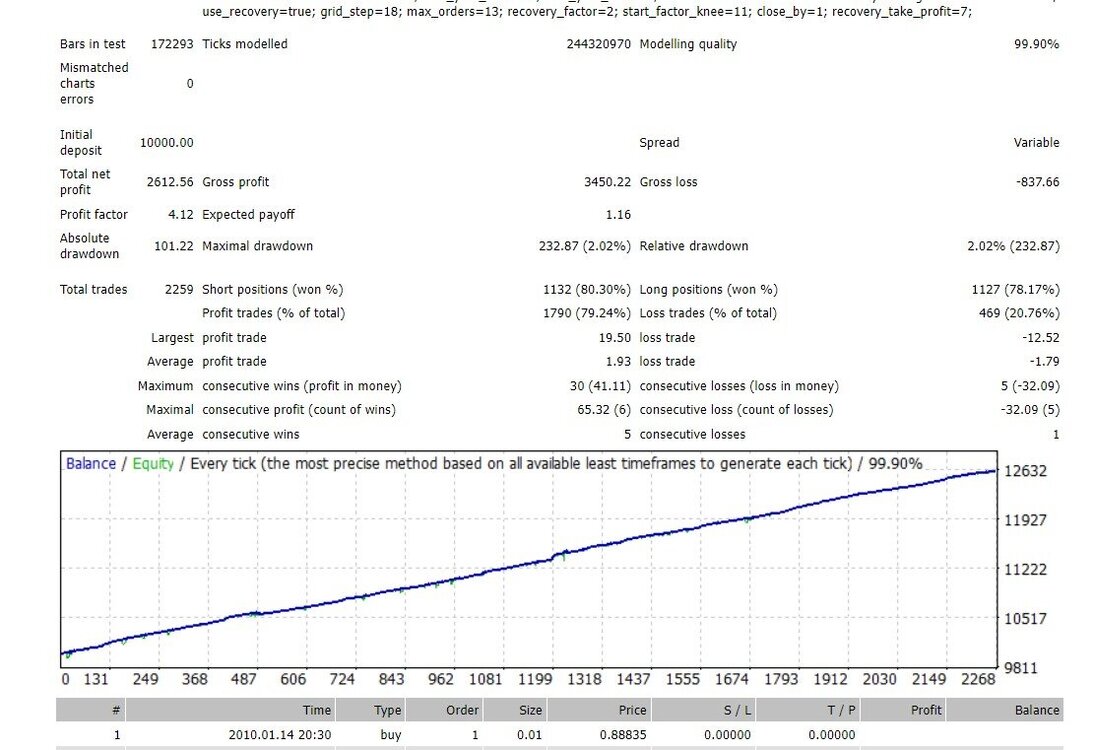Select the trade time 2010.01.14 20:30
1094x750 pixels.
pyautogui.click(x=280, y=735)
